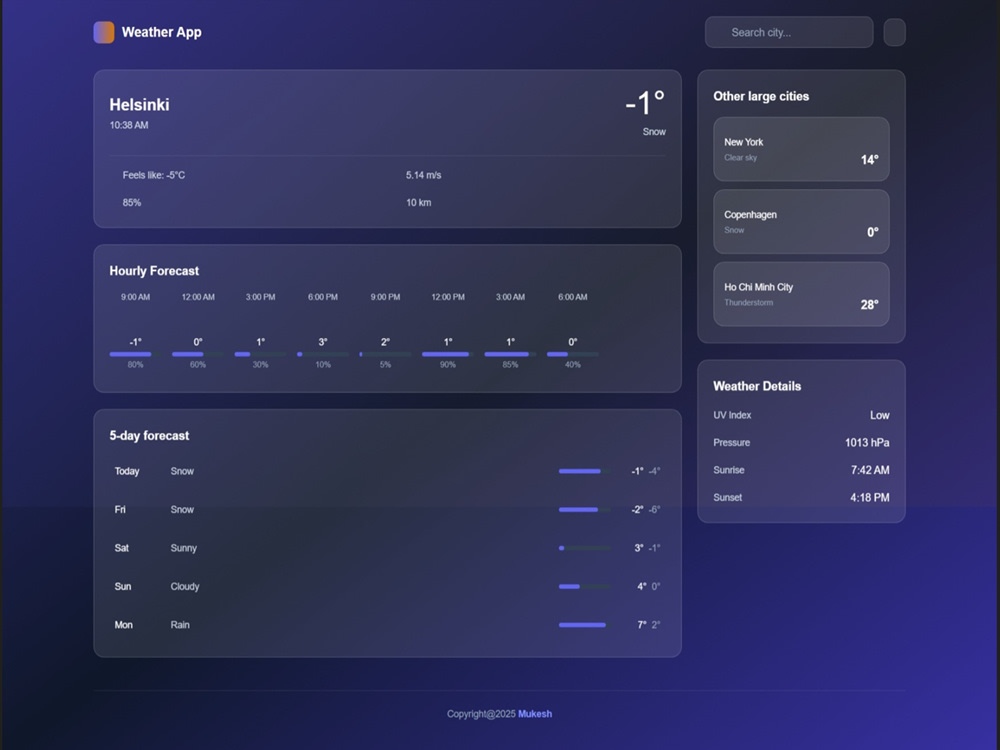The width and height of the screenshot is (1000, 750).
Task: Open the Copenhagen city card
Action: [x=801, y=222]
